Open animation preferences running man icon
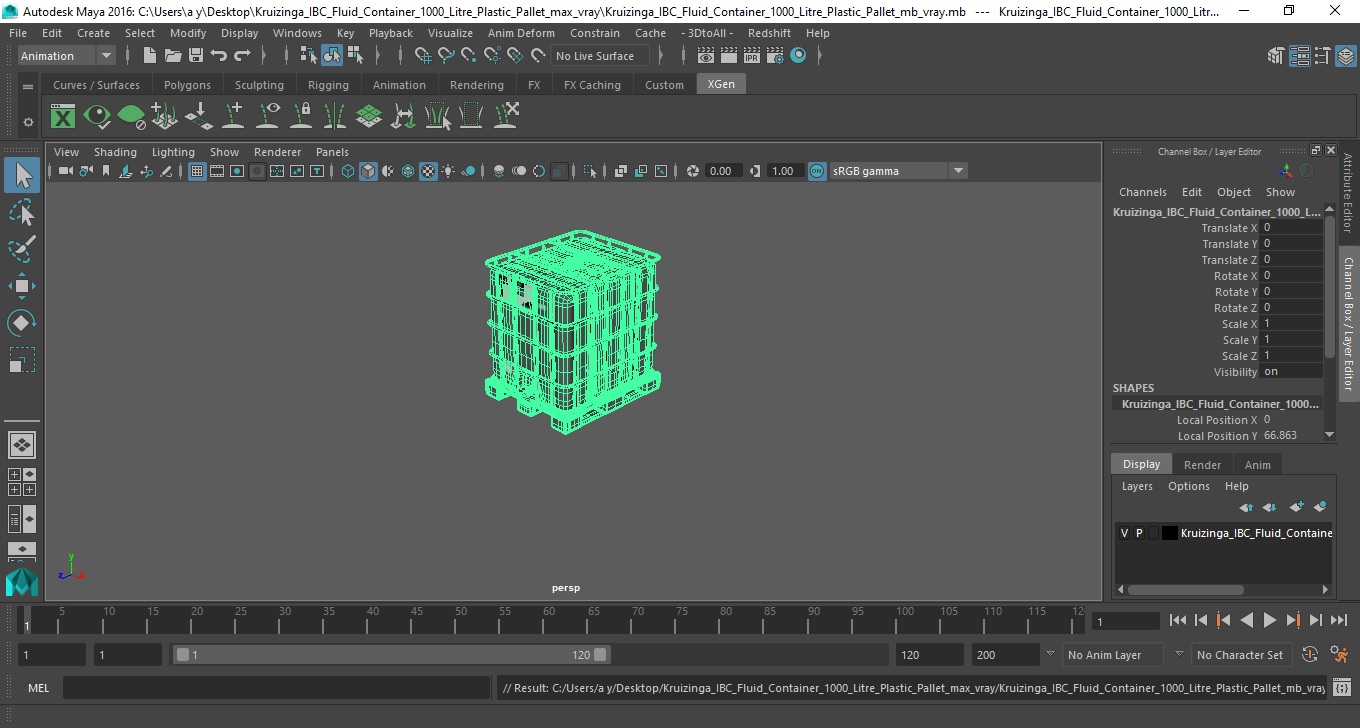The image size is (1360, 728). (x=1340, y=655)
